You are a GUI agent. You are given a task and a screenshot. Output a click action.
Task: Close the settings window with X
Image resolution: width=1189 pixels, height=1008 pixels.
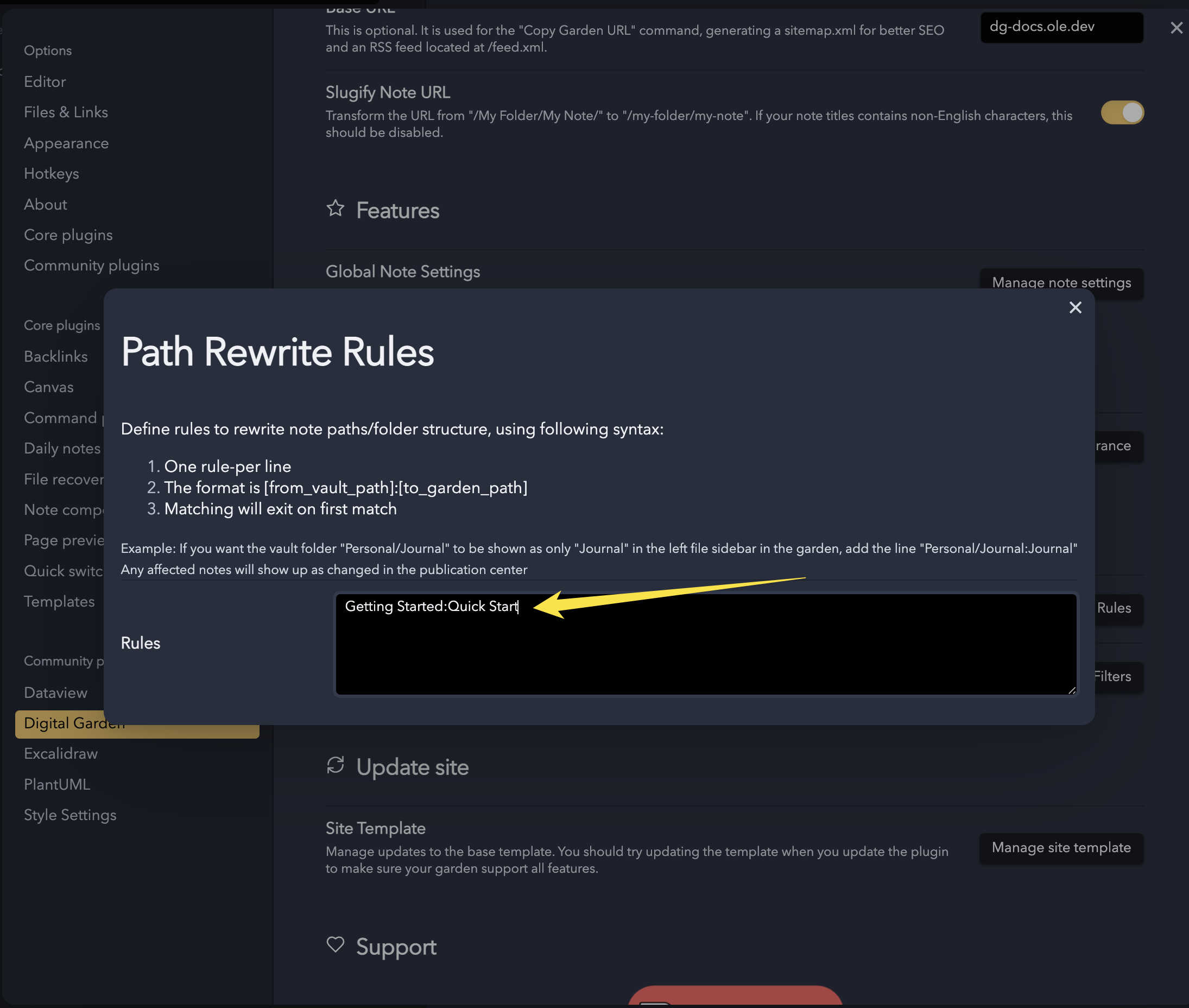point(1176,28)
